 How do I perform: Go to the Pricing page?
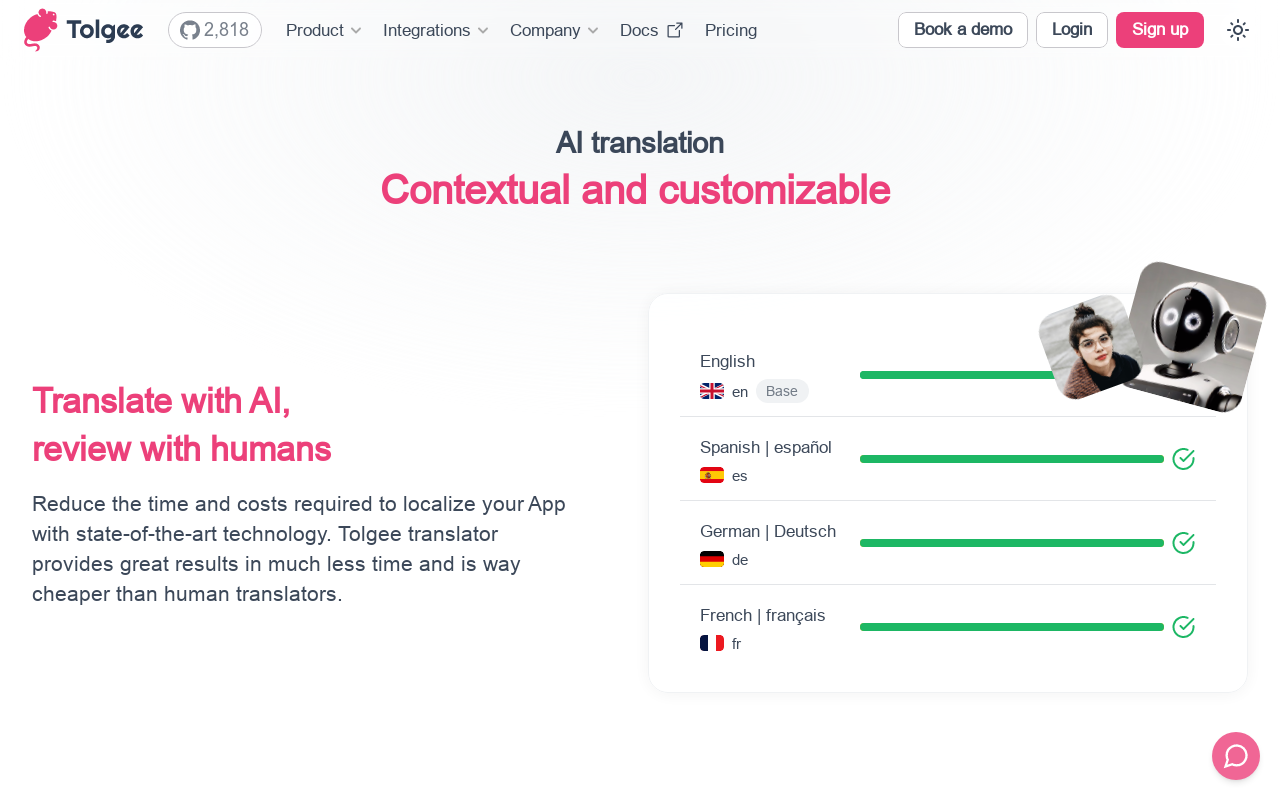click(x=731, y=30)
